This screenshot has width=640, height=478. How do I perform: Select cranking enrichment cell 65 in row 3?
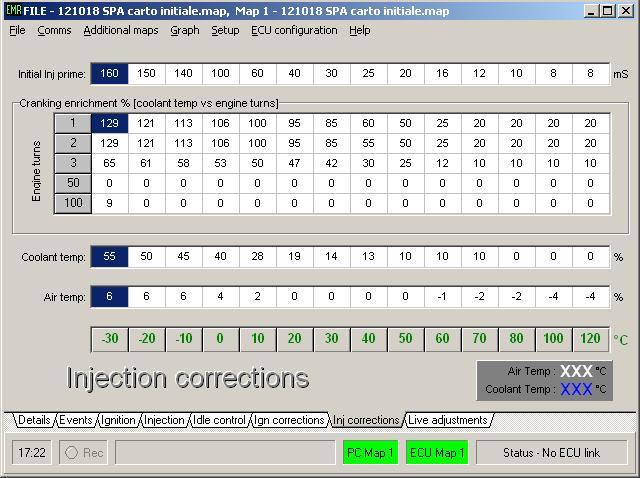pyautogui.click(x=109, y=163)
